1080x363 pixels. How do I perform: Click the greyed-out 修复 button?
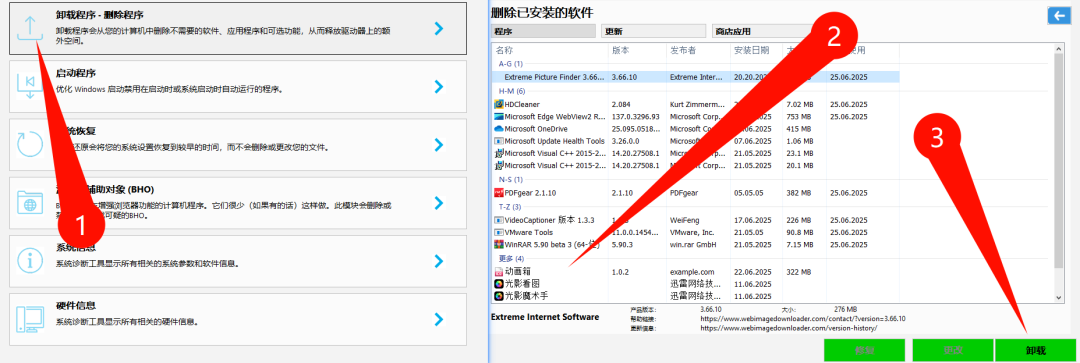coord(865,351)
